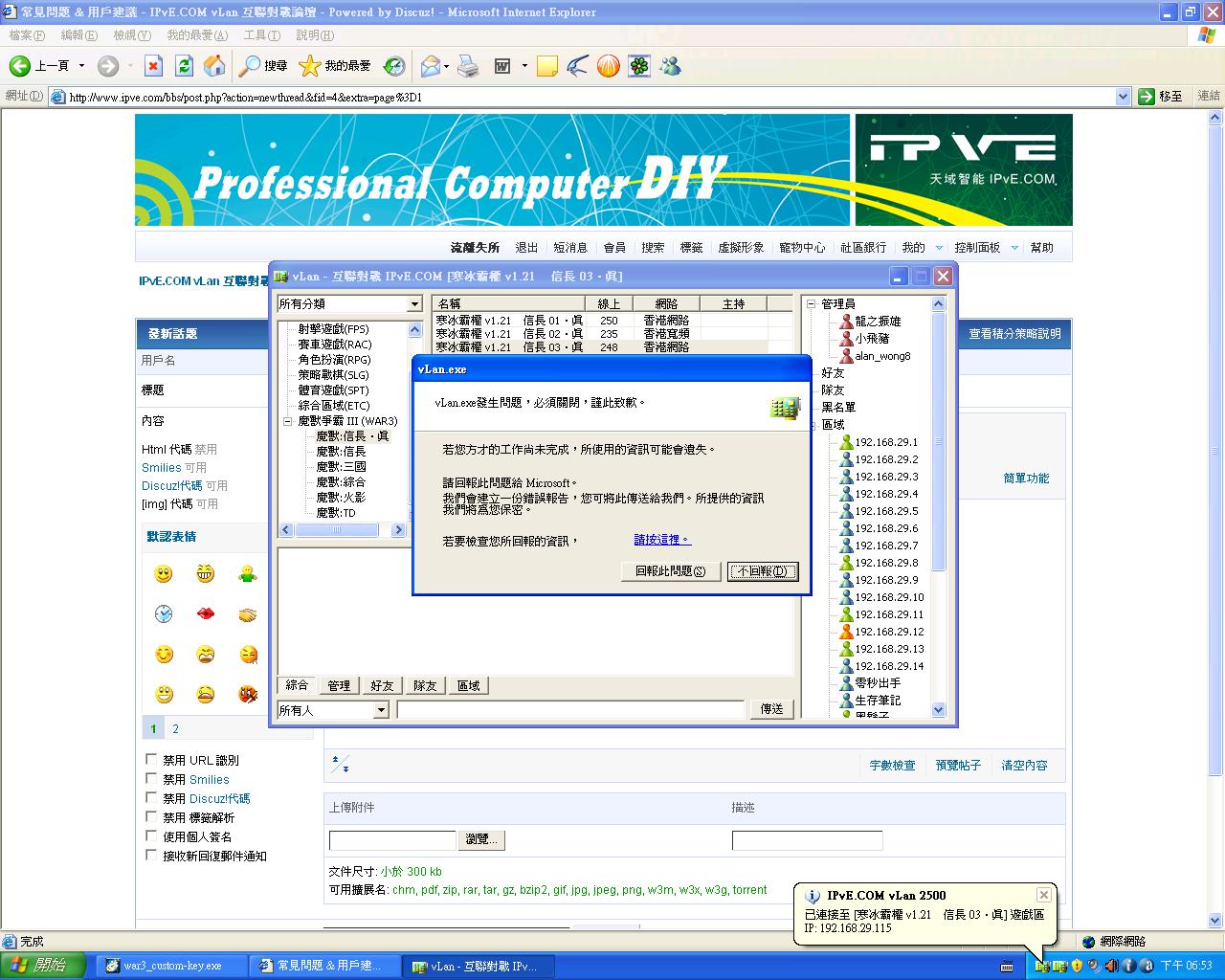Open the 搜尋 search magnifier
This screenshot has height=980, width=1225.
[x=263, y=66]
